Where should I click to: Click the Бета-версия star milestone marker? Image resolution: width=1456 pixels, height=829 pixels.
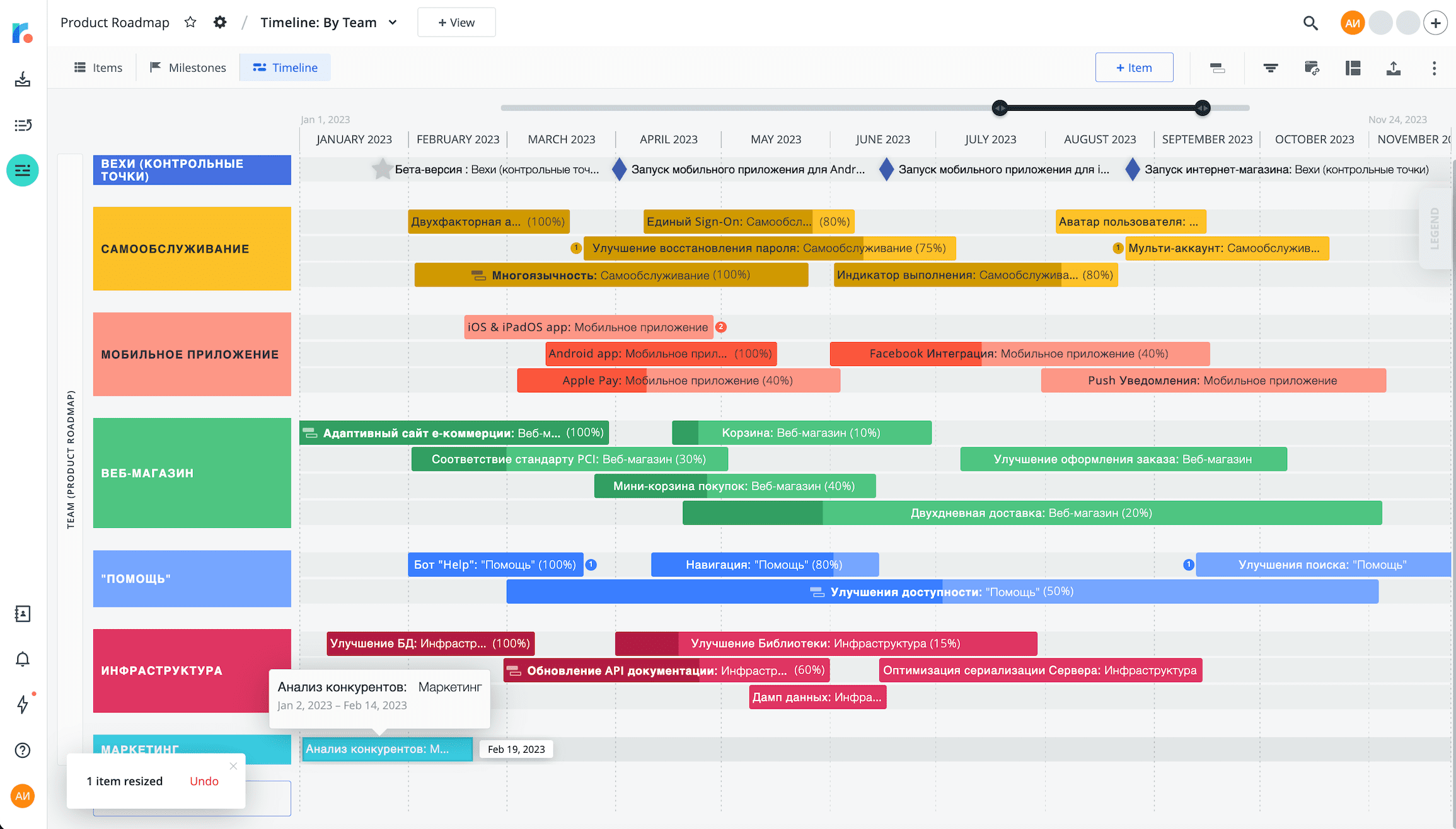click(x=381, y=169)
